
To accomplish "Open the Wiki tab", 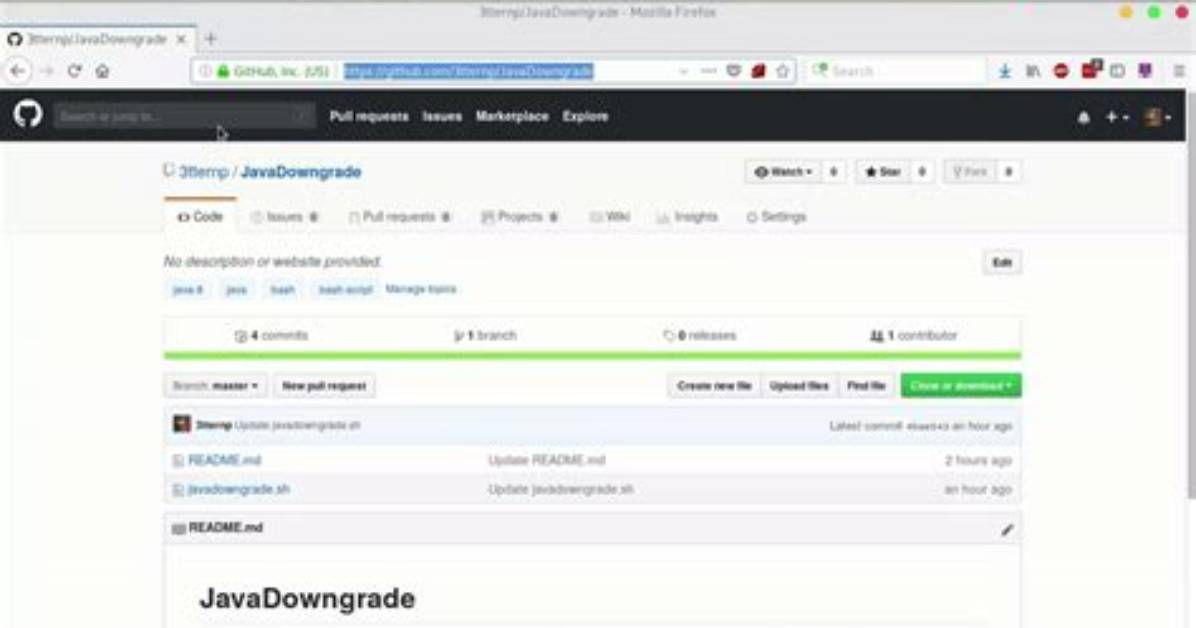I will tap(610, 217).
